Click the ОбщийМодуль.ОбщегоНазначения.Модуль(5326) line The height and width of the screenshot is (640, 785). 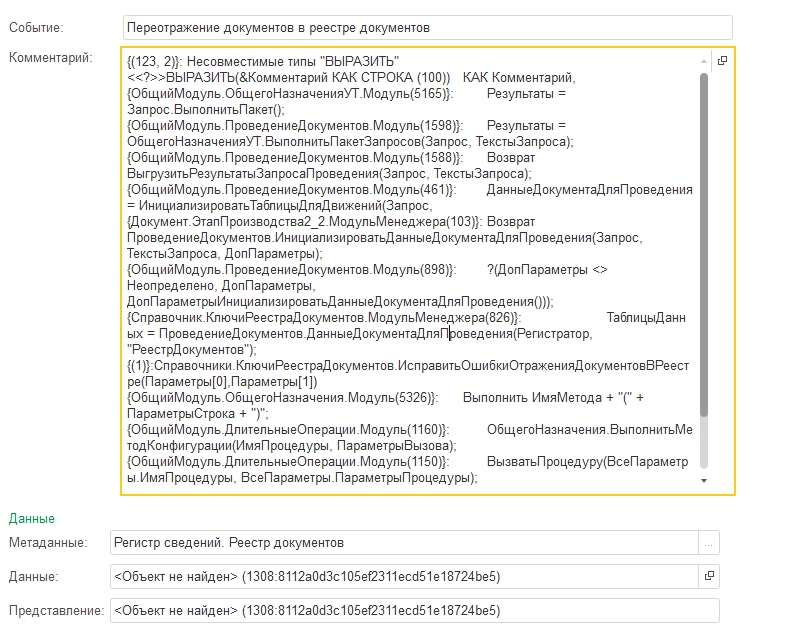click(291, 398)
